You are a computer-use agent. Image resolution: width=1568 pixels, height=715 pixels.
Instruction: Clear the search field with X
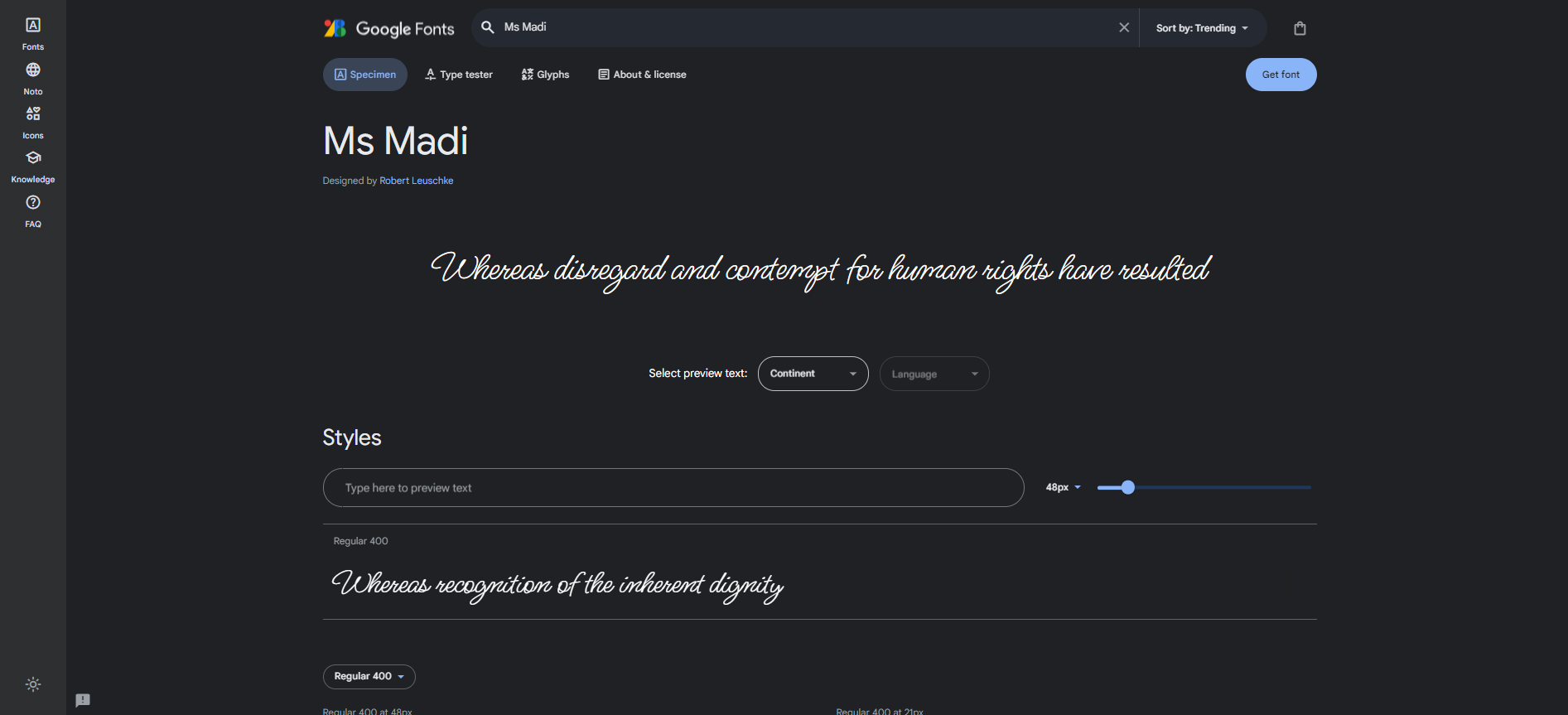(1124, 27)
